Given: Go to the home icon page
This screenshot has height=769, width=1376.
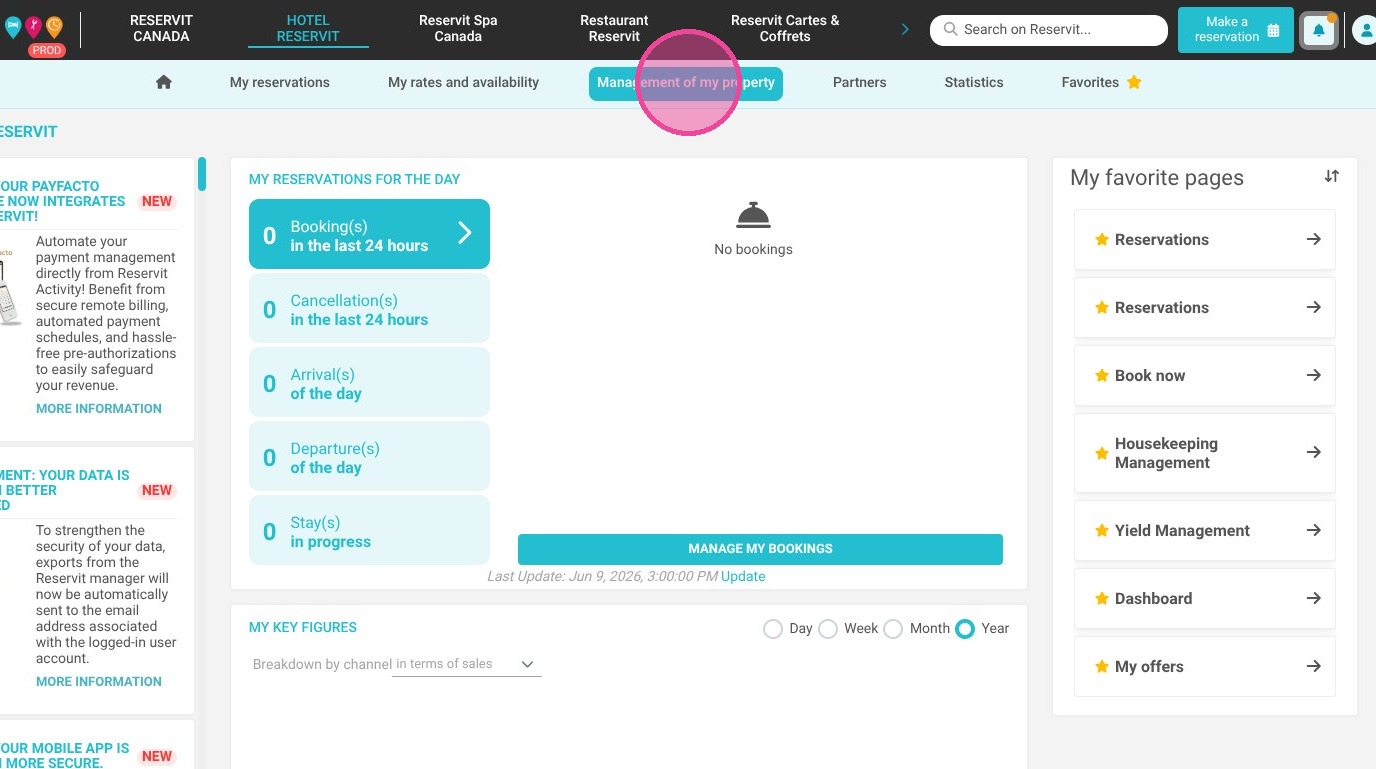Looking at the screenshot, I should [164, 82].
